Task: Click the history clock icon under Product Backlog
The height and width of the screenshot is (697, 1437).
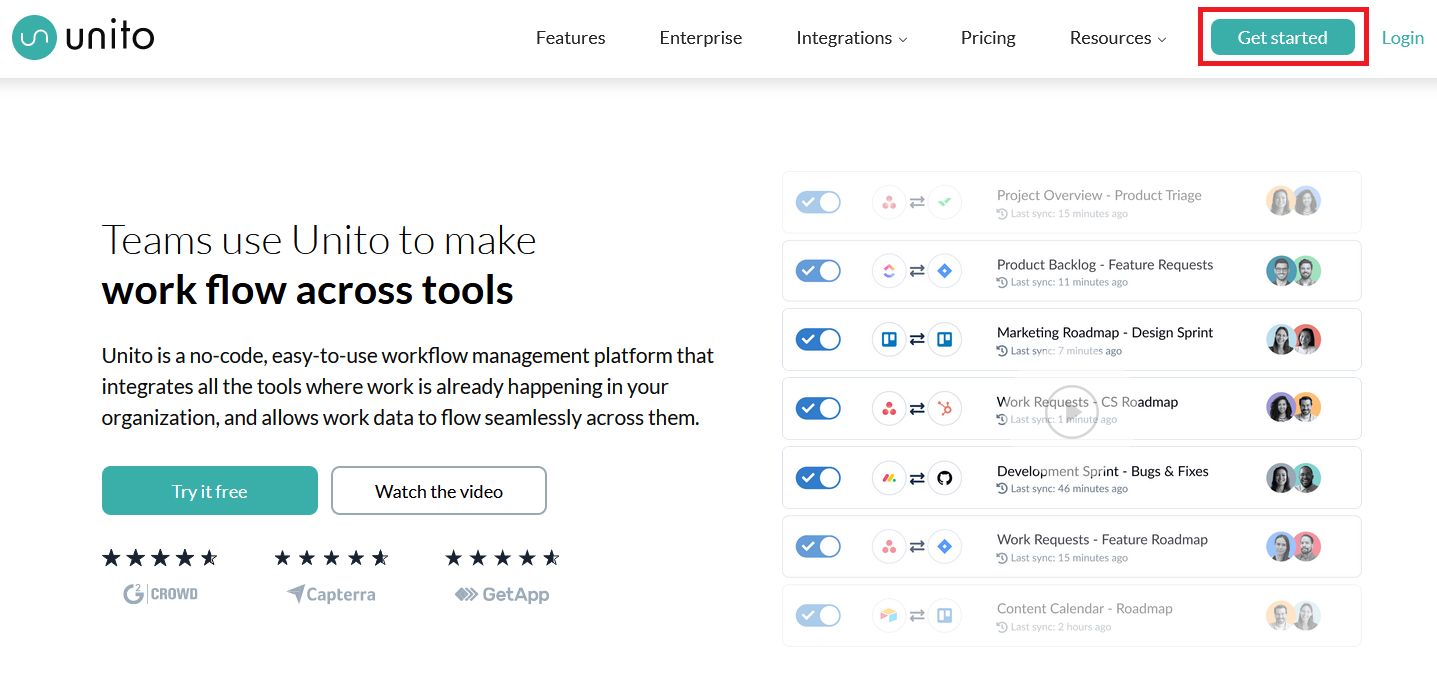Action: point(1002,283)
